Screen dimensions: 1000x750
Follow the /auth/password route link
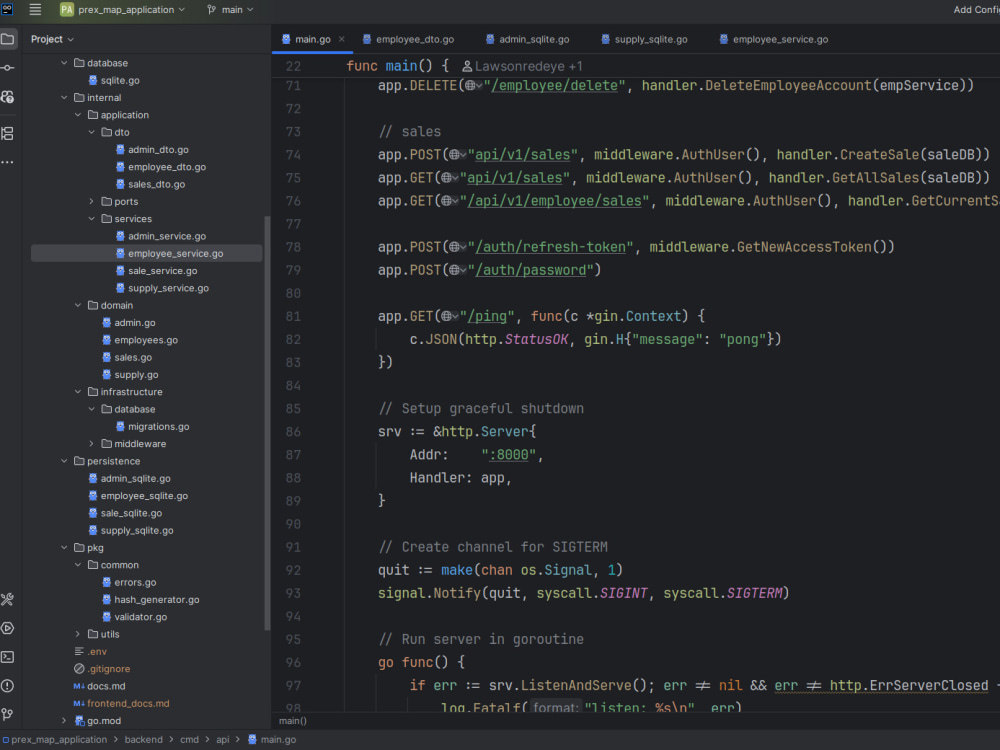[x=531, y=270]
